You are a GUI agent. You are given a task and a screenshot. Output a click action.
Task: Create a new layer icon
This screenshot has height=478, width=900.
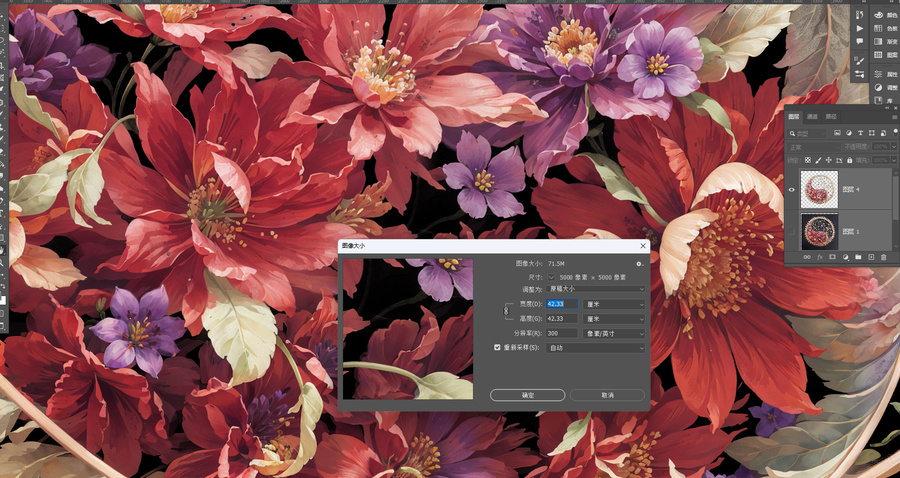871,257
